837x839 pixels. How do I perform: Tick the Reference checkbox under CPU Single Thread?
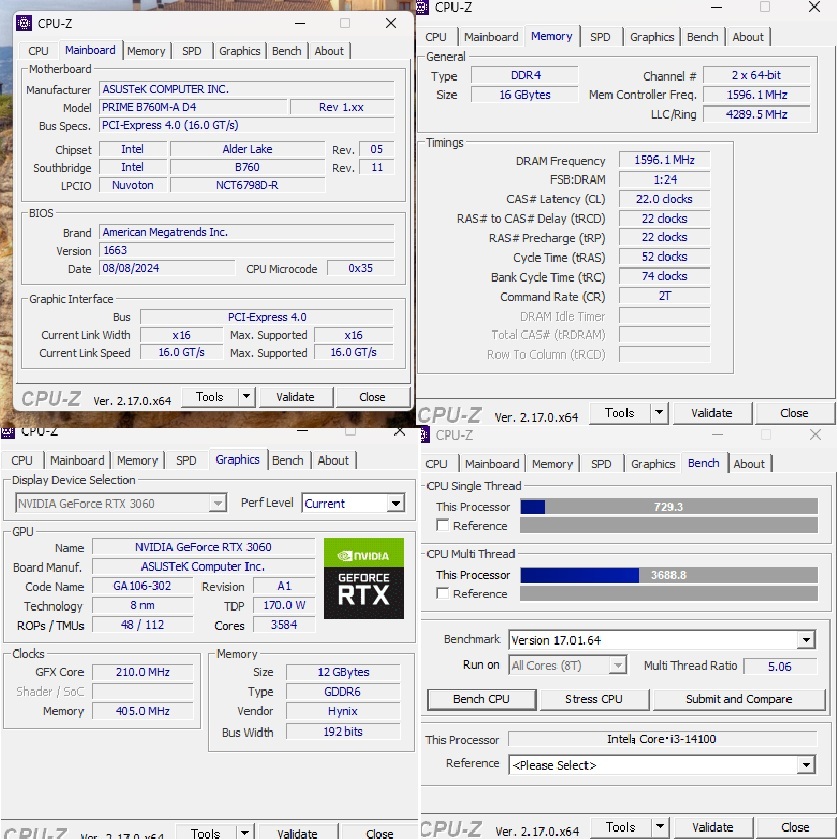coord(443,525)
